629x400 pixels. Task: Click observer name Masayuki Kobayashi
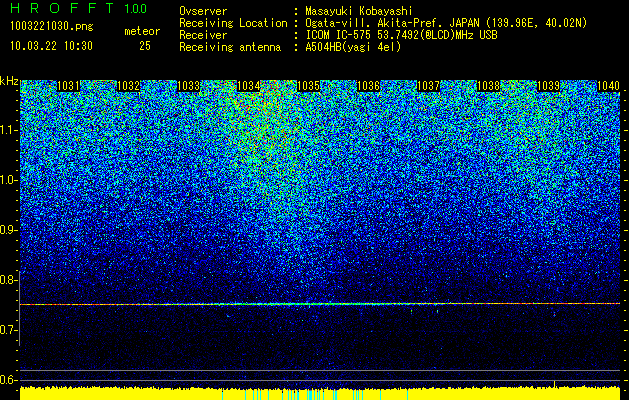pos(359,11)
